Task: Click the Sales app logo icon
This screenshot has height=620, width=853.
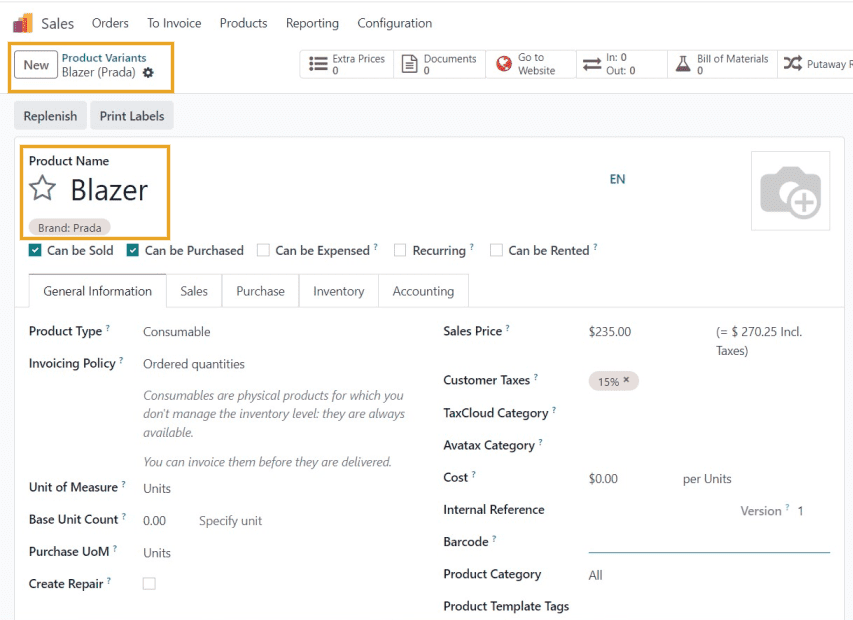Action: point(22,23)
